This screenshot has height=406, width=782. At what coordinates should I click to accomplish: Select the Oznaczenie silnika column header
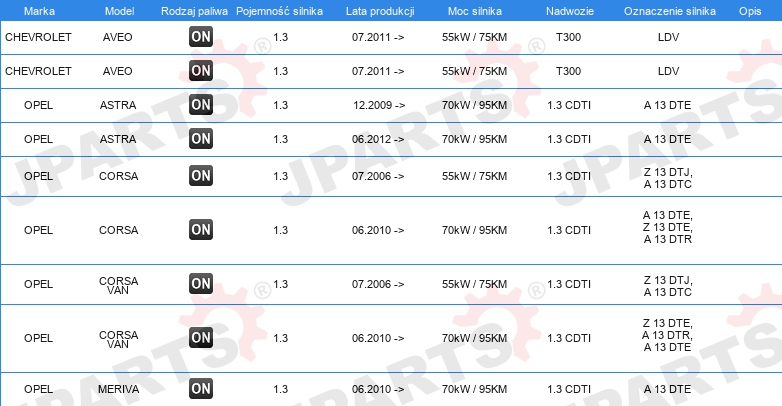(670, 11)
